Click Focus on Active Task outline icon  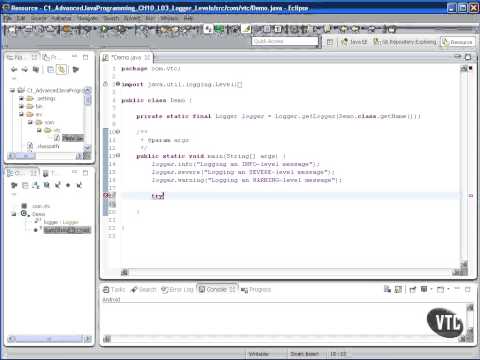14,185
